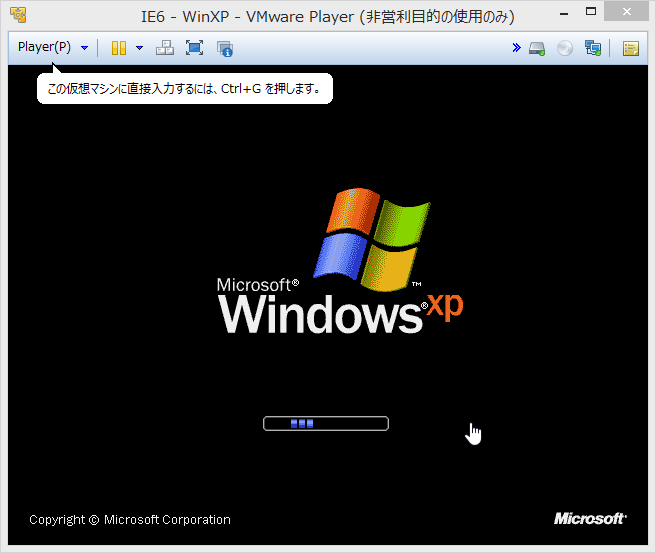Open the yellow message log note icon

click(x=630, y=48)
